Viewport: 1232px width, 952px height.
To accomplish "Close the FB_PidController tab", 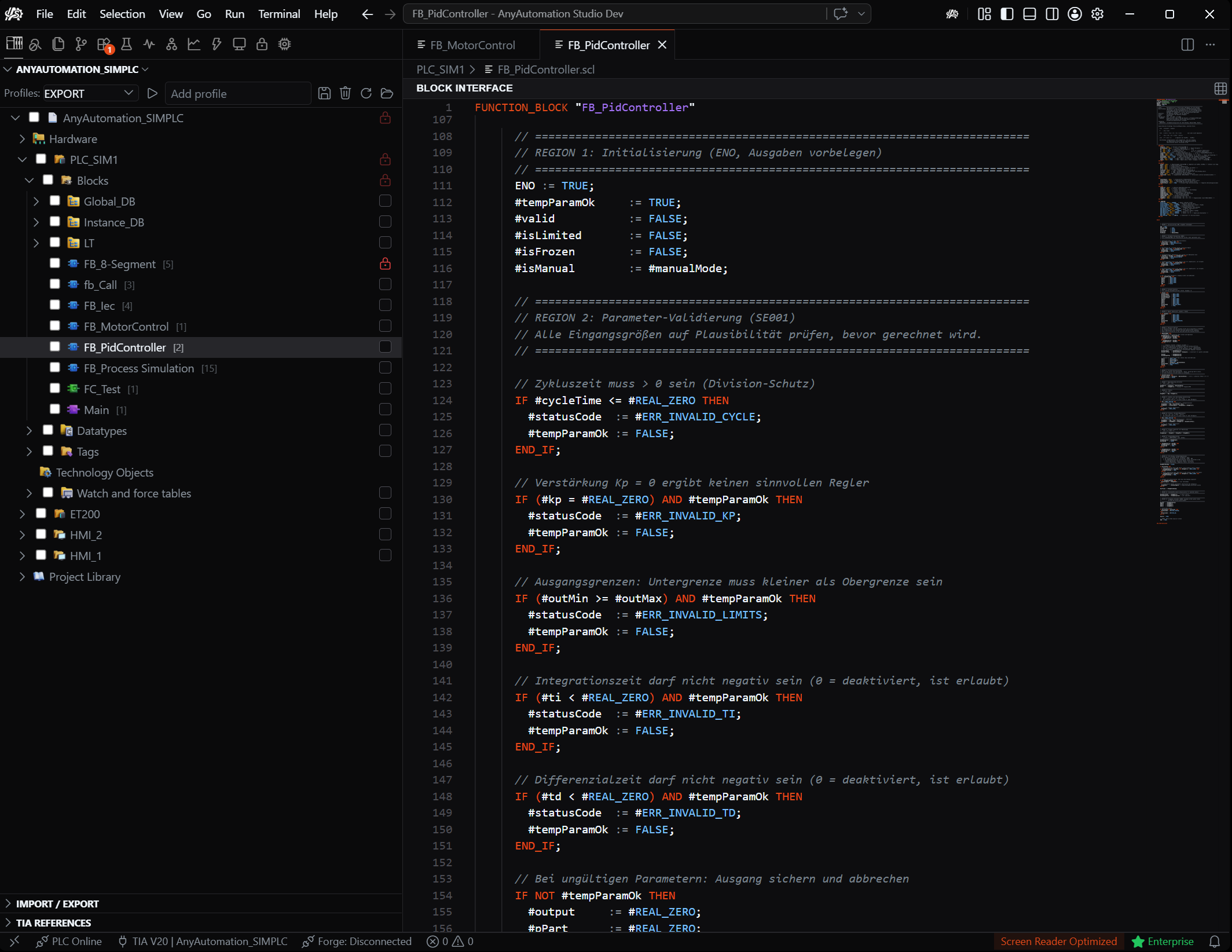I will (x=662, y=45).
